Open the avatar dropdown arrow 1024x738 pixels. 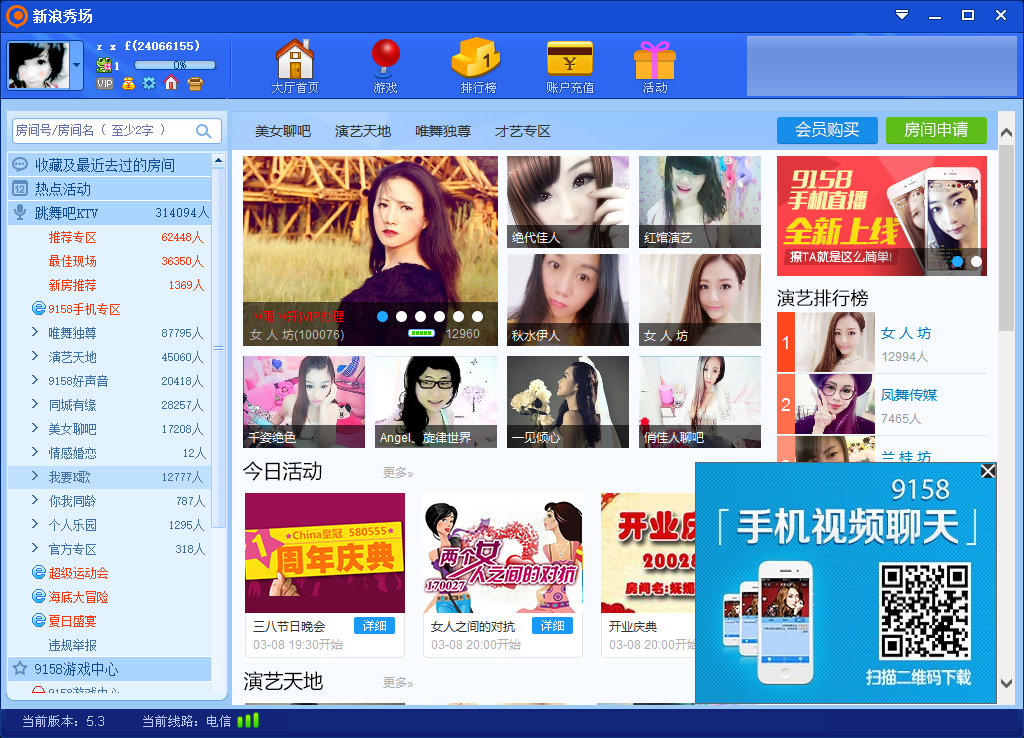point(76,63)
